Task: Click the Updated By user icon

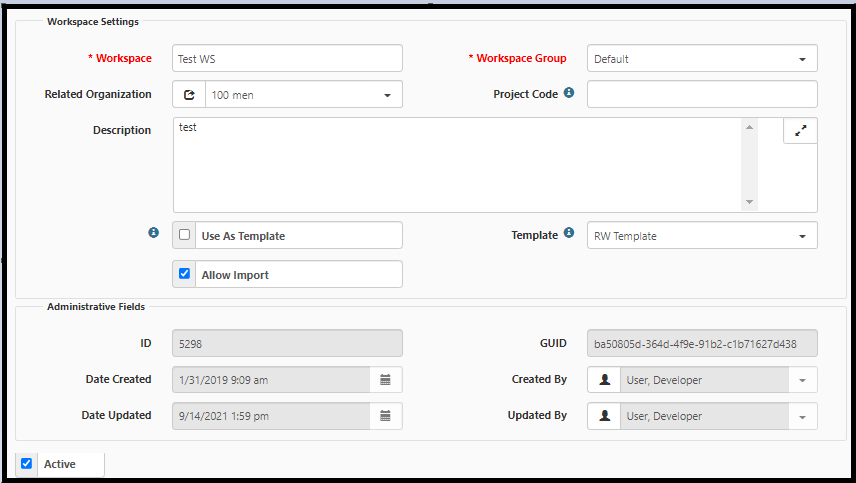Action: coord(604,416)
